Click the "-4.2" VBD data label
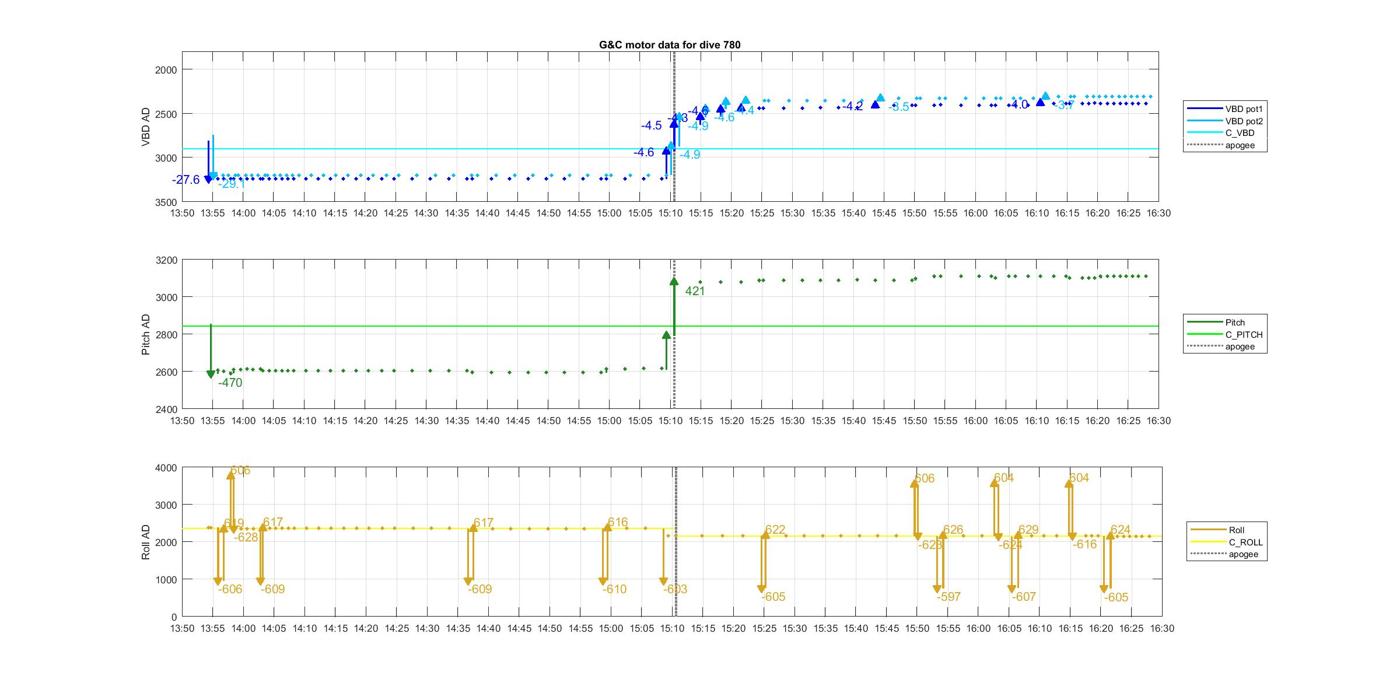 pos(853,106)
